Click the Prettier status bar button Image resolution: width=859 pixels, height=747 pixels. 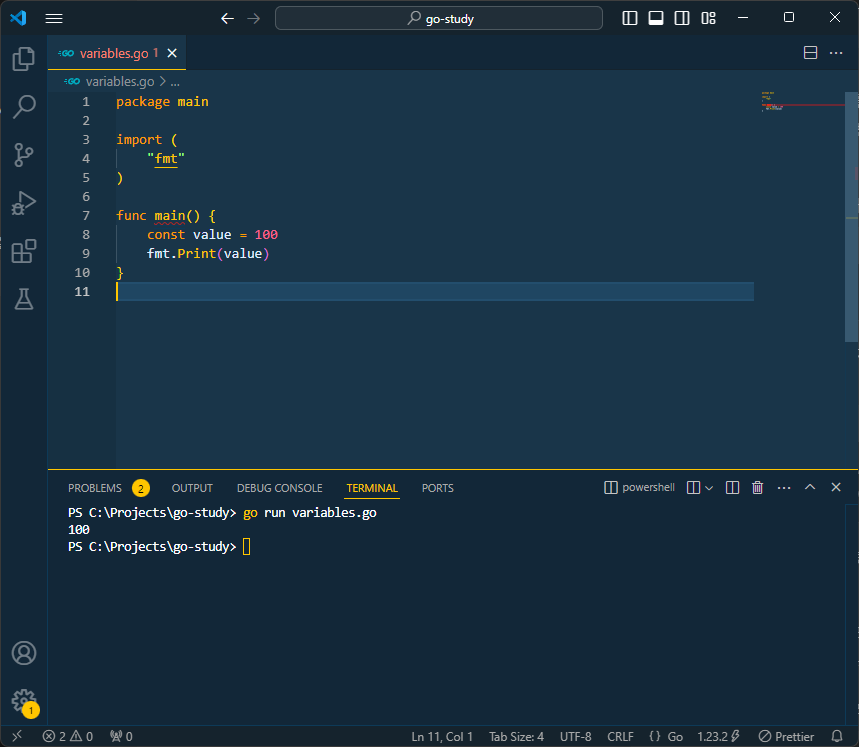(x=786, y=736)
